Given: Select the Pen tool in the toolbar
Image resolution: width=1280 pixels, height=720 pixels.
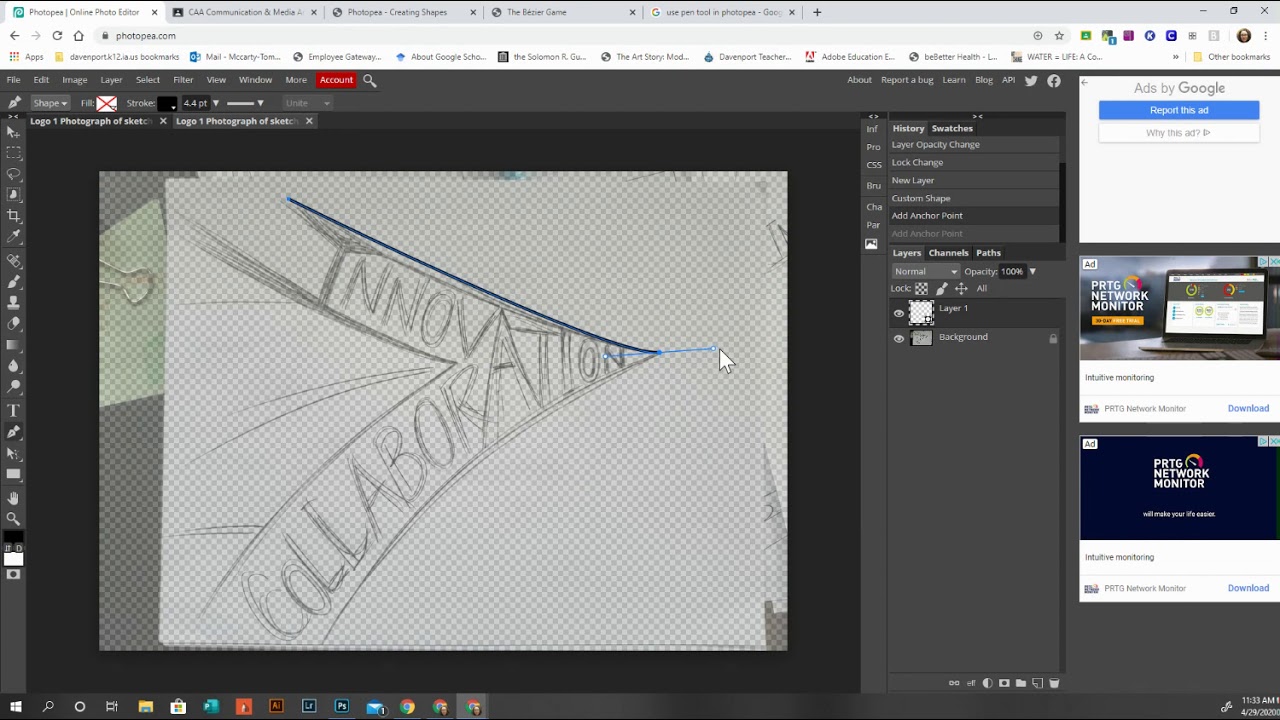Looking at the screenshot, I should [13, 432].
